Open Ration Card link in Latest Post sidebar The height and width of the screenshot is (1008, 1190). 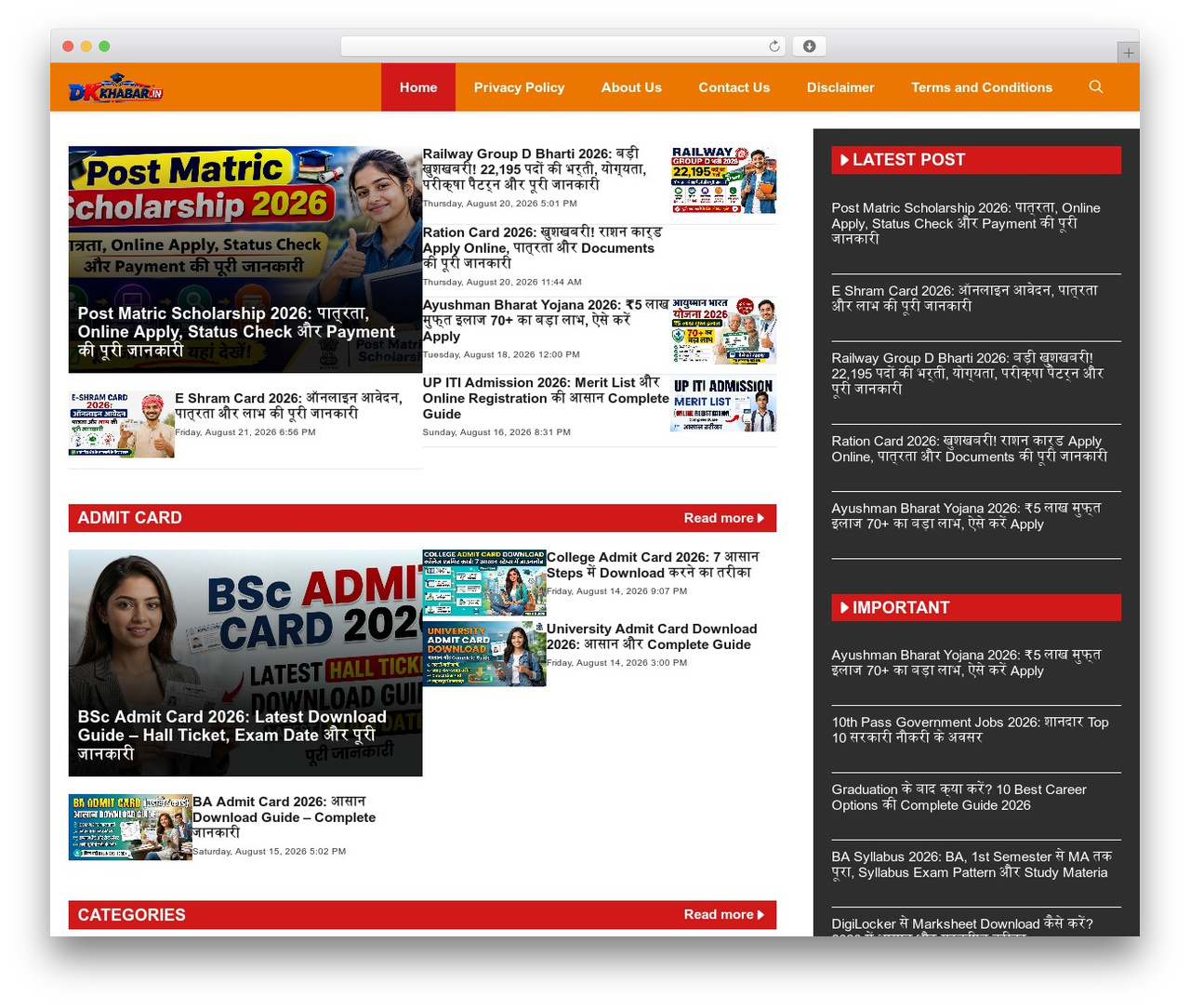tap(970, 448)
